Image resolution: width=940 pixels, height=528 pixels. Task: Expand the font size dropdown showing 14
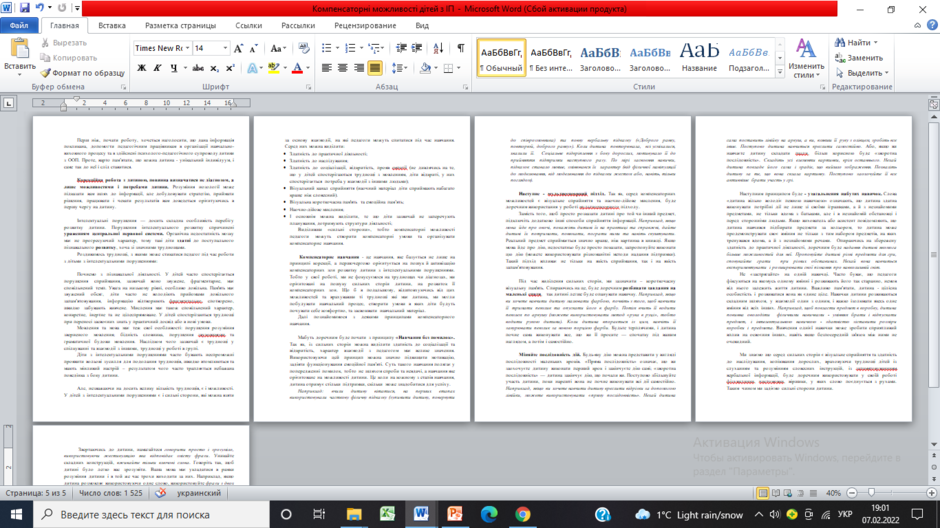pyautogui.click(x=225, y=48)
